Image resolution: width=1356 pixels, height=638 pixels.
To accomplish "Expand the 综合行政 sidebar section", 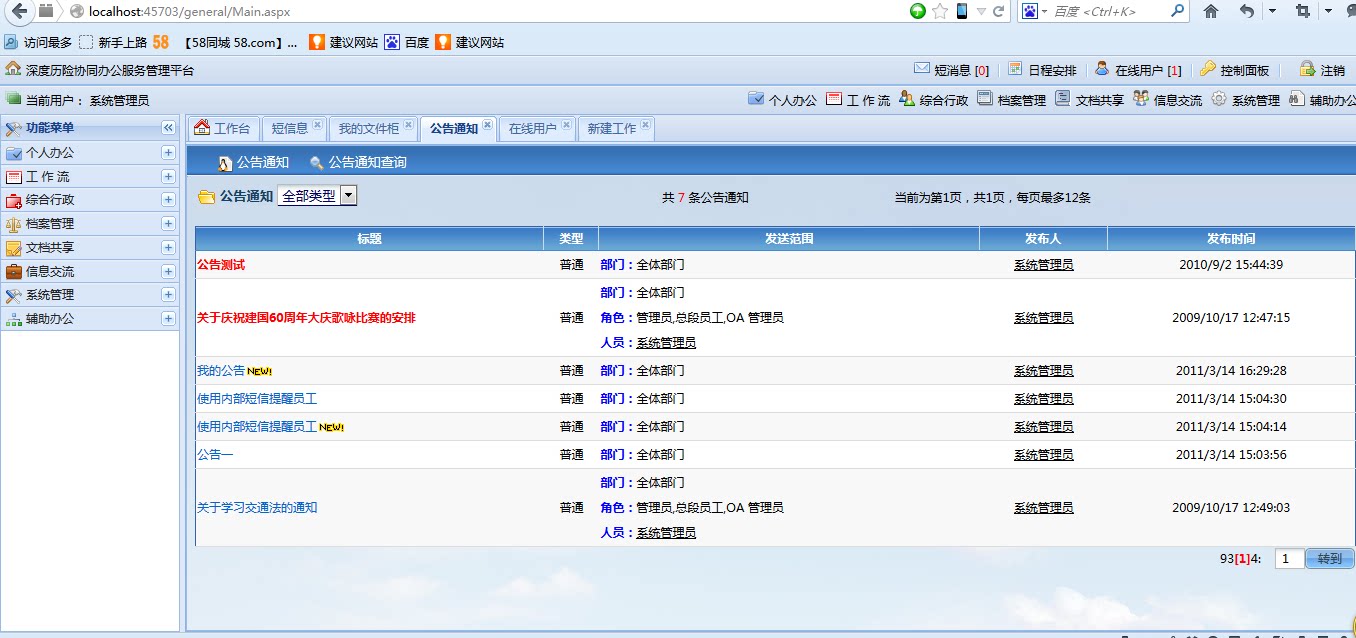I will click(170, 199).
